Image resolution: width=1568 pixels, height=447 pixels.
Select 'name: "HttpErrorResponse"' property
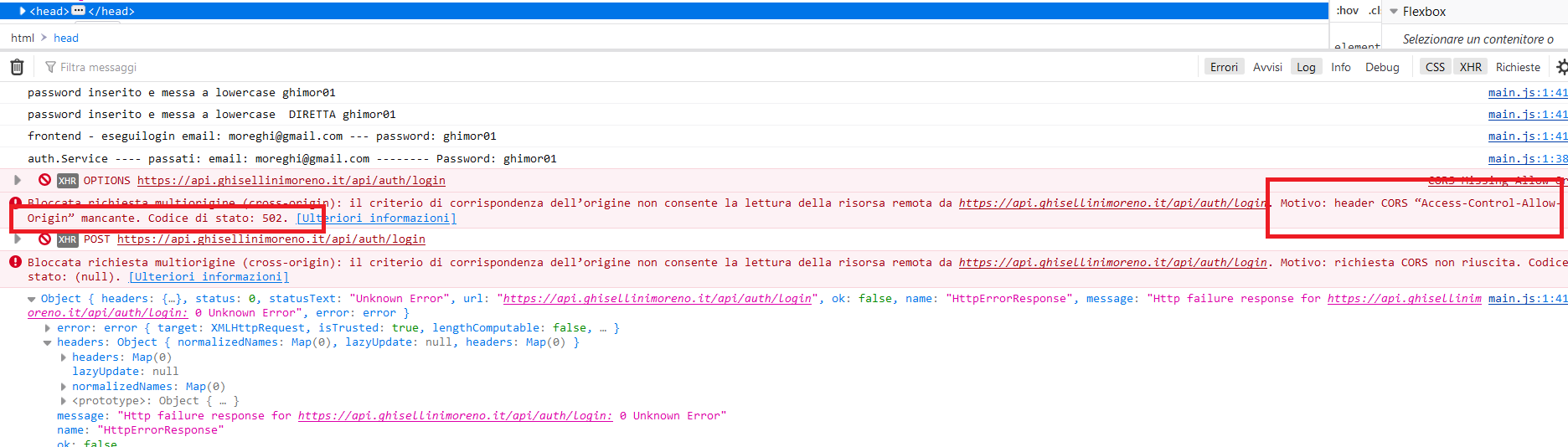pyautogui.click(x=141, y=429)
